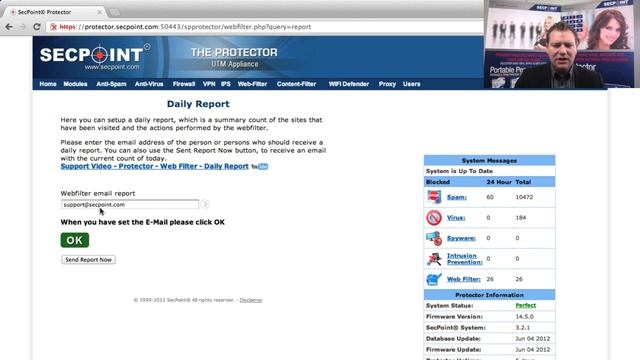Screen dimensions: 640x360
Task: Click the Daily Report heading
Action: pos(198,104)
